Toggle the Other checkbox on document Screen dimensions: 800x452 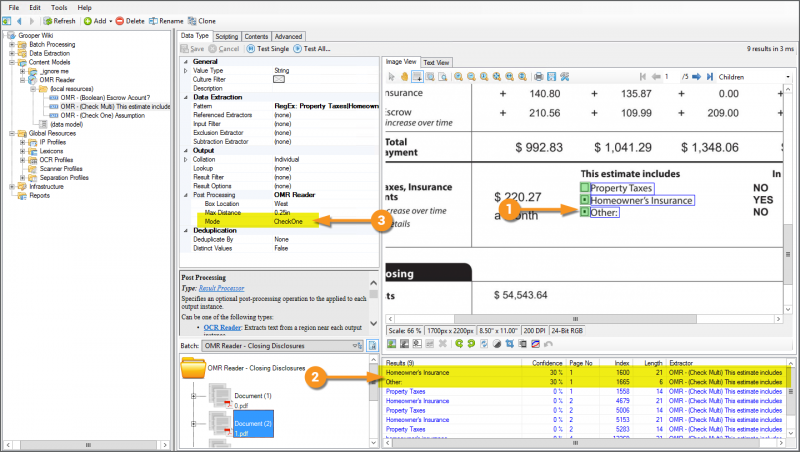tap(585, 212)
